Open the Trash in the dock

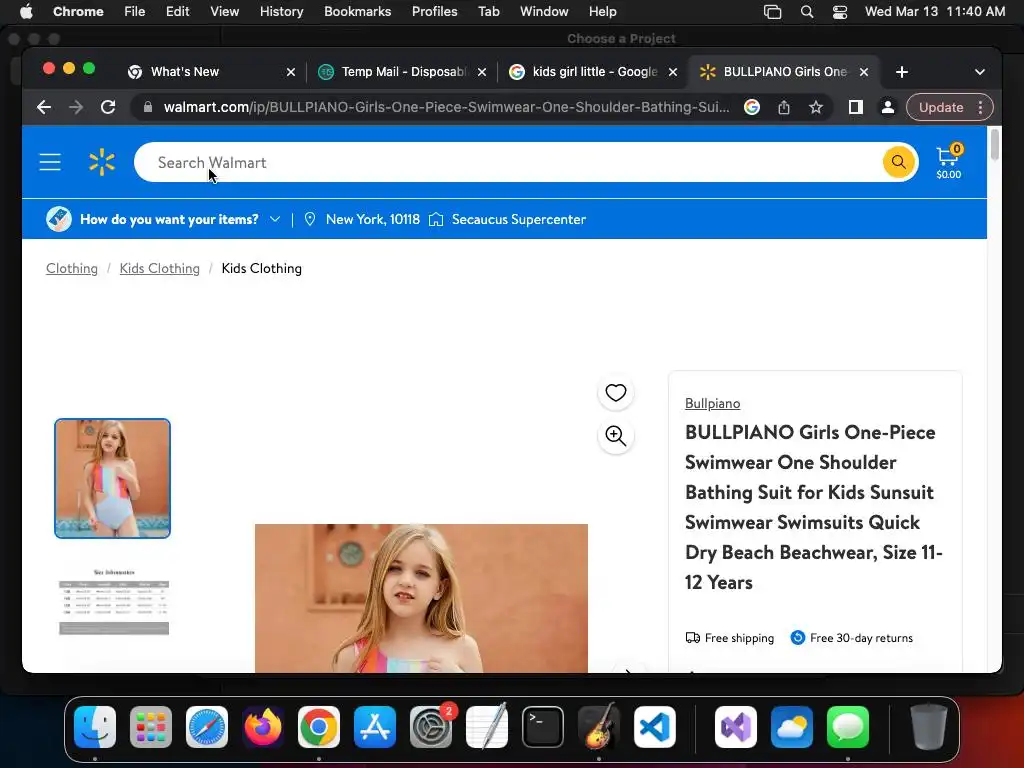[x=929, y=727]
